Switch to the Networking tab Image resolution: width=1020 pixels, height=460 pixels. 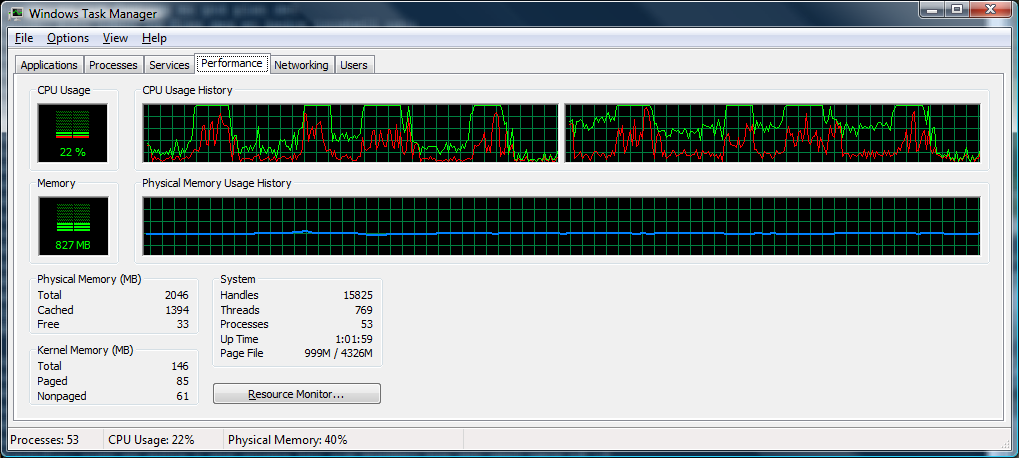coord(301,65)
